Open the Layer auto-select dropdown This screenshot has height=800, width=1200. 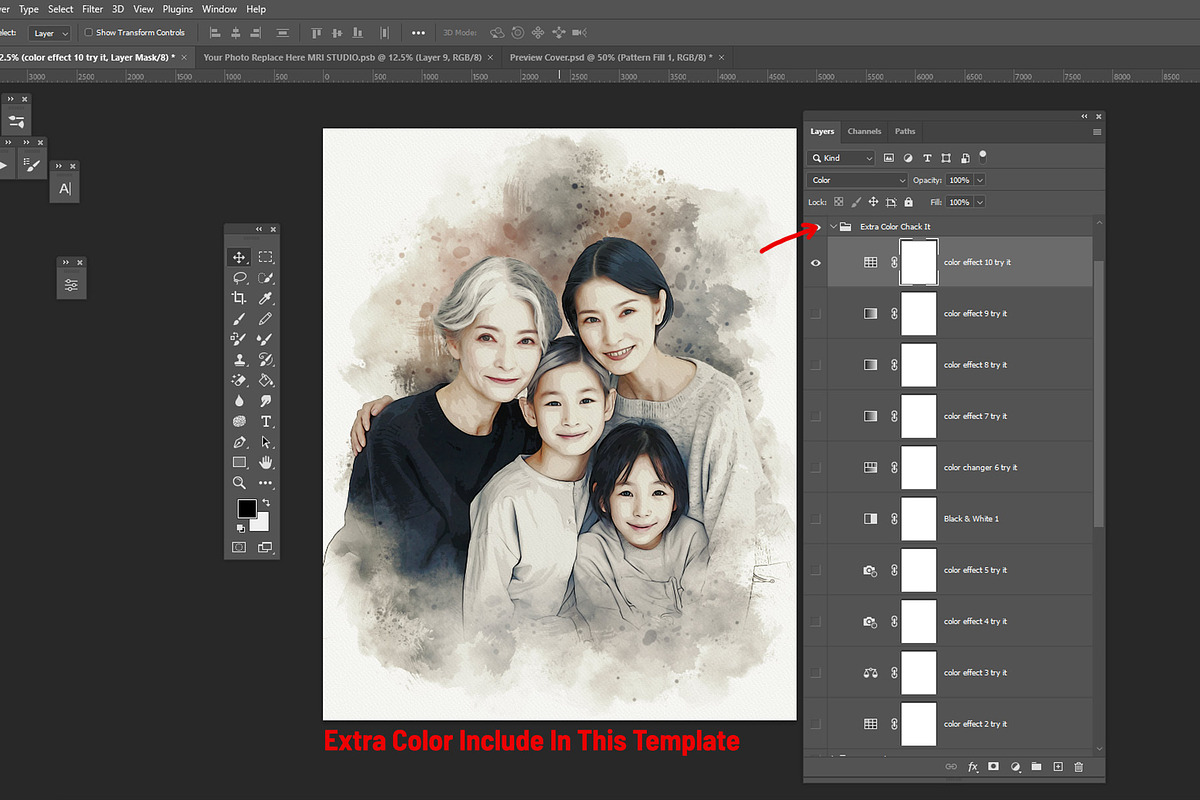[49, 33]
